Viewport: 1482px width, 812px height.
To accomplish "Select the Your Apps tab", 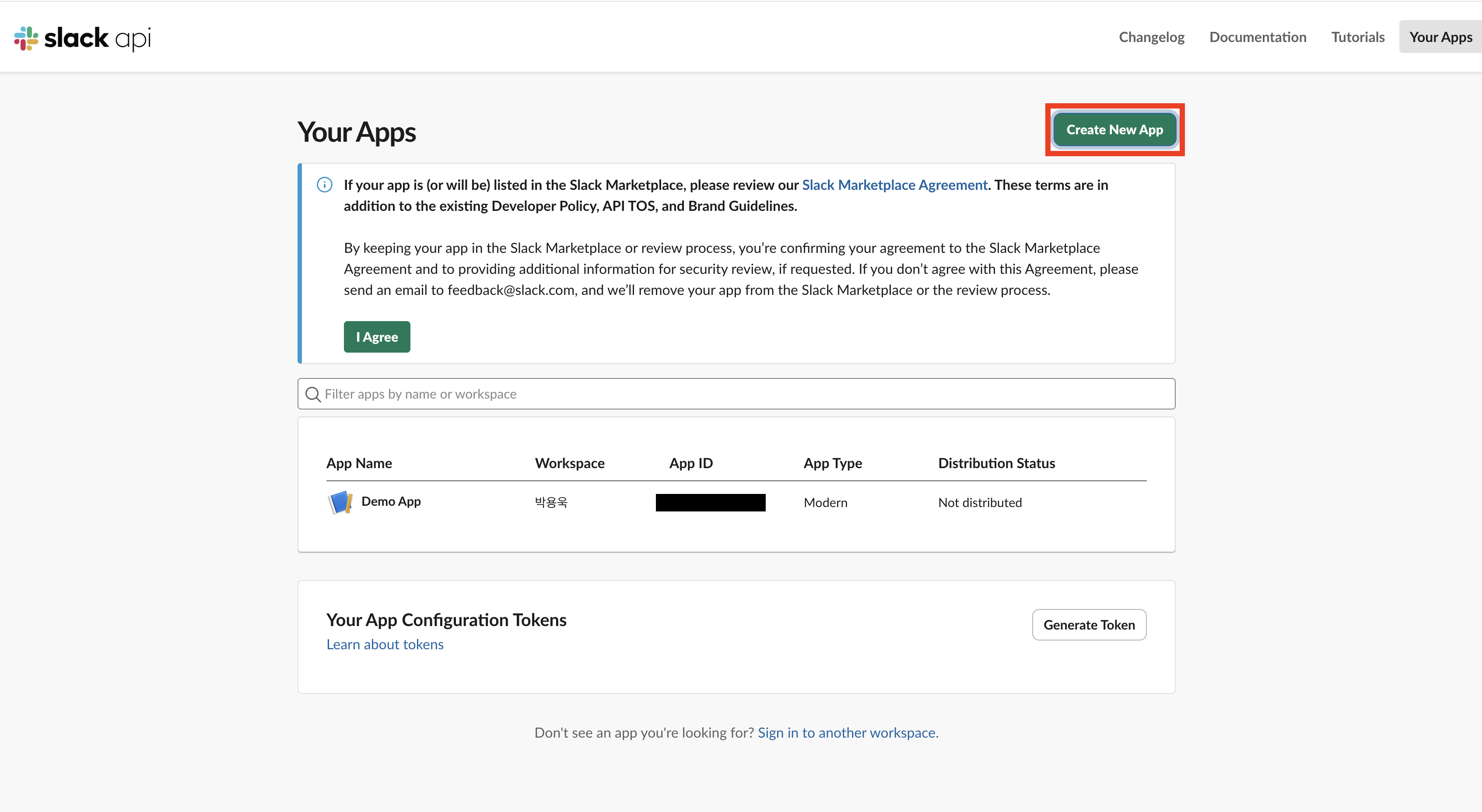I will 1440,37.
